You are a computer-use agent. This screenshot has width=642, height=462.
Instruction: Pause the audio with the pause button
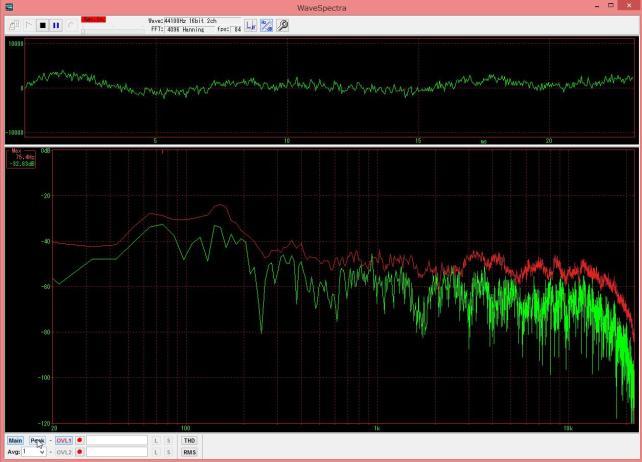point(56,25)
